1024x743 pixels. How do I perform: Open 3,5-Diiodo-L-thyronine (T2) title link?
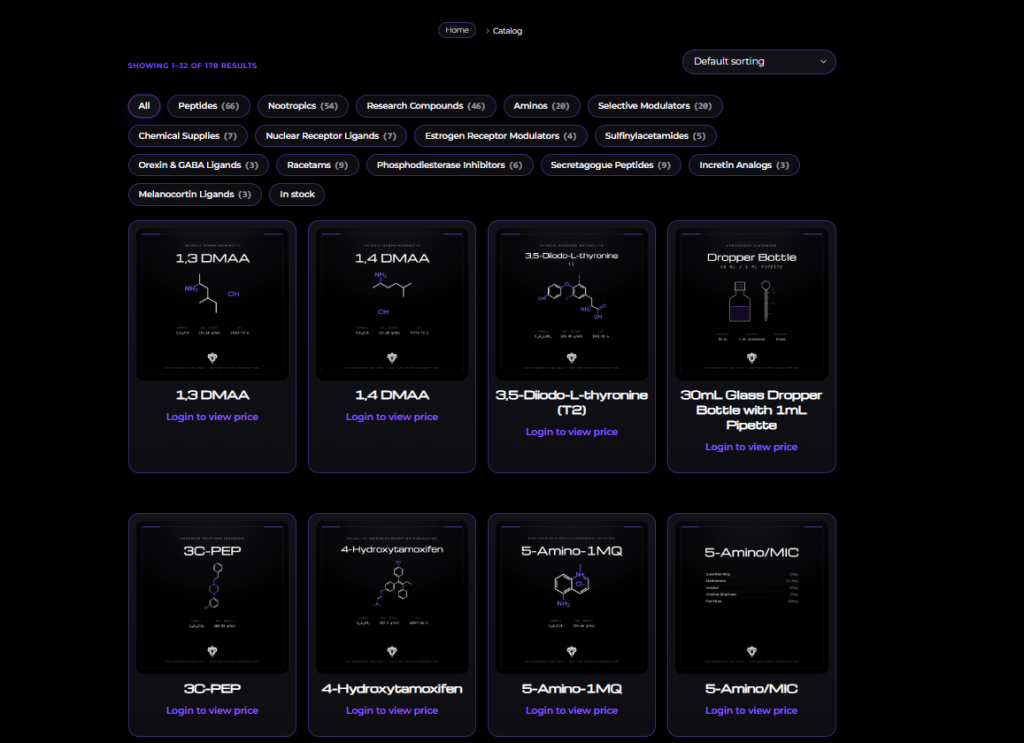[x=571, y=402]
